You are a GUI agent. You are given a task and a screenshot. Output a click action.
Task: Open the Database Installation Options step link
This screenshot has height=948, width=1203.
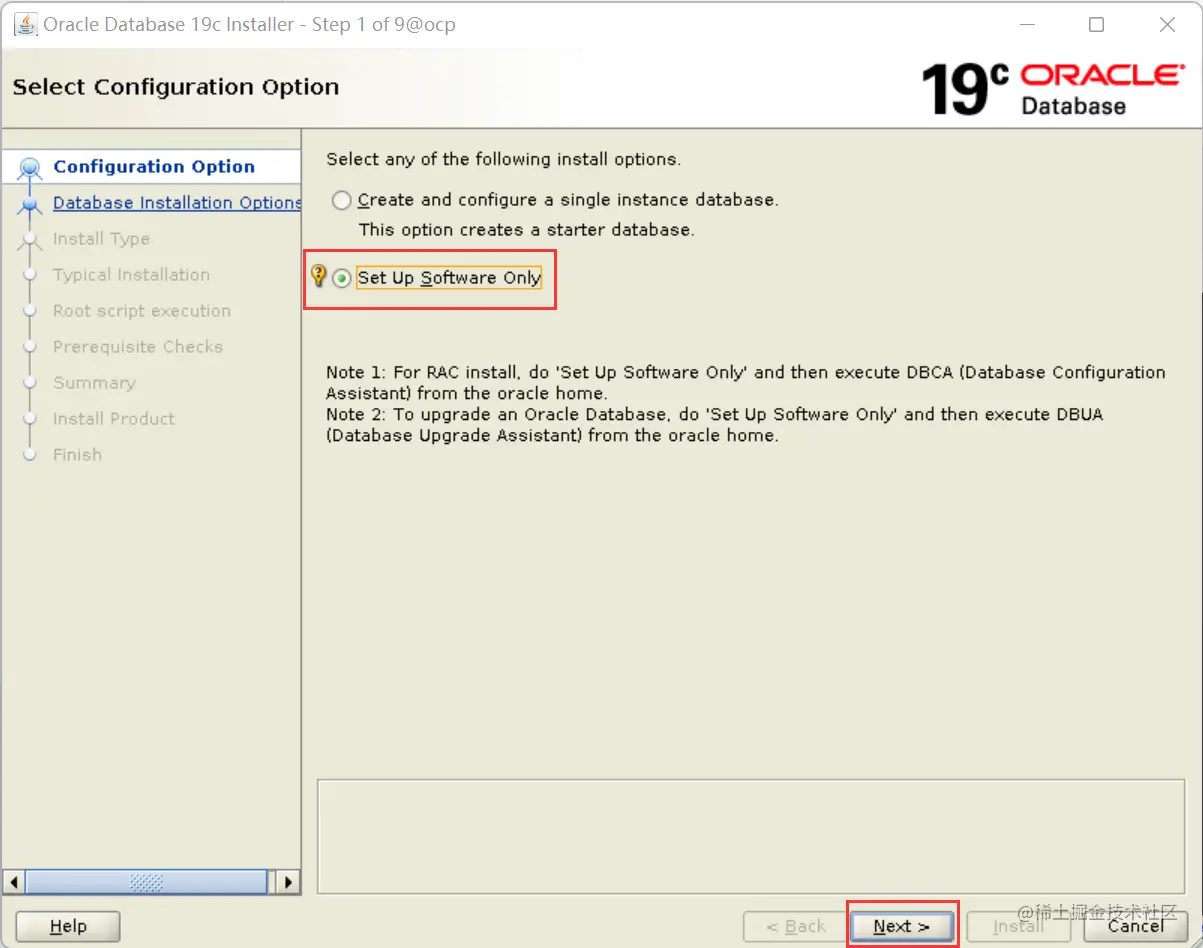pyautogui.click(x=177, y=203)
